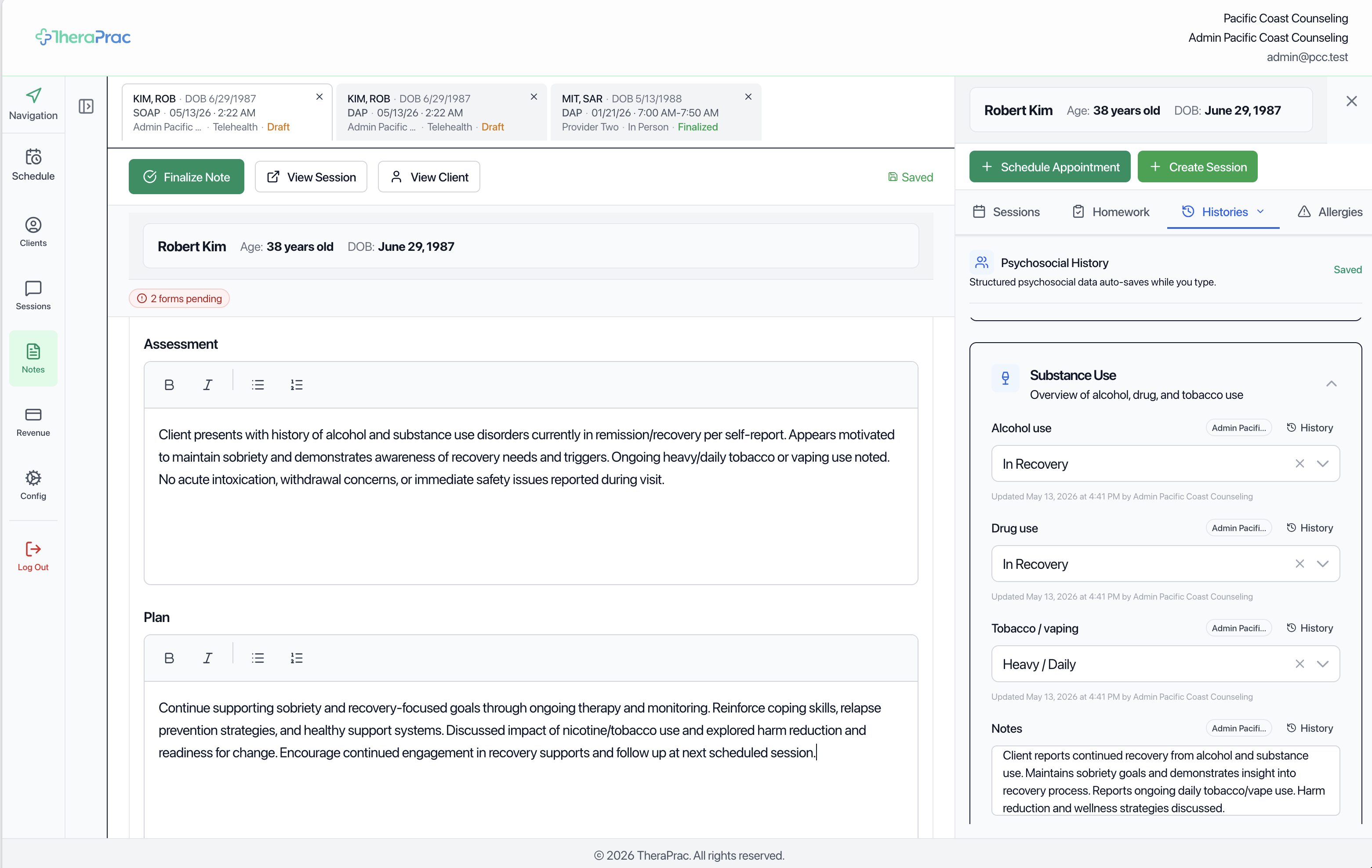The width and height of the screenshot is (1372, 868).
Task: Open Revenue in the sidebar
Action: tap(33, 422)
